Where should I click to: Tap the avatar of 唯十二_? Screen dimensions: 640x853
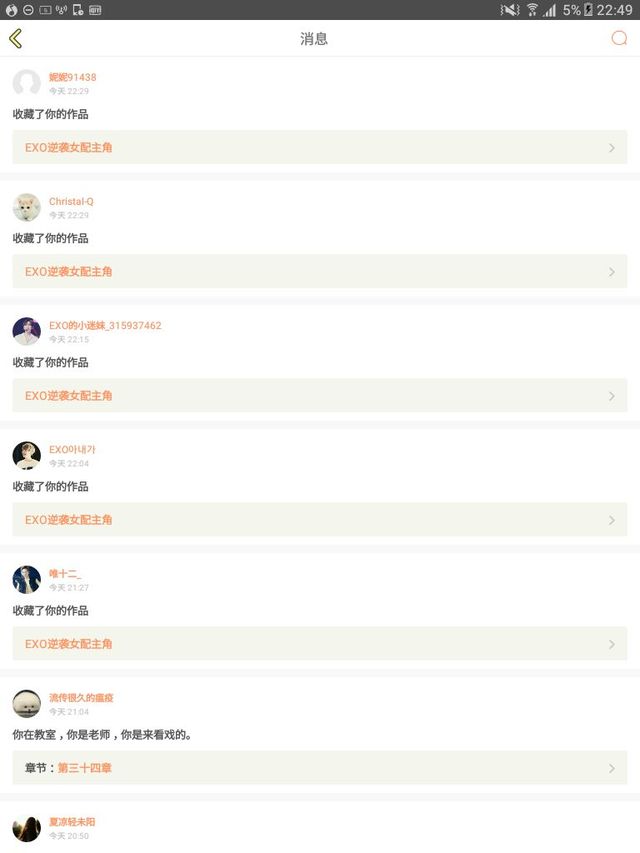point(27,579)
